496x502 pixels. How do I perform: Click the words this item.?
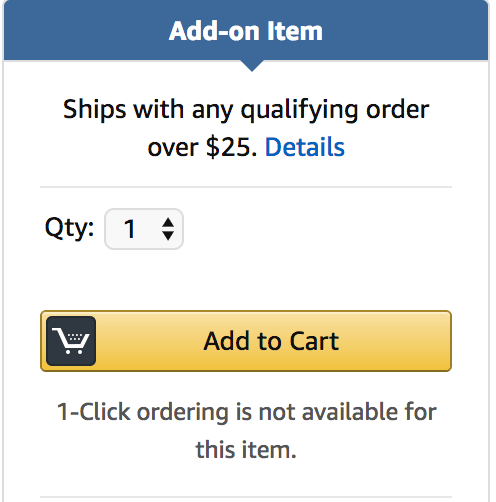coord(246,450)
